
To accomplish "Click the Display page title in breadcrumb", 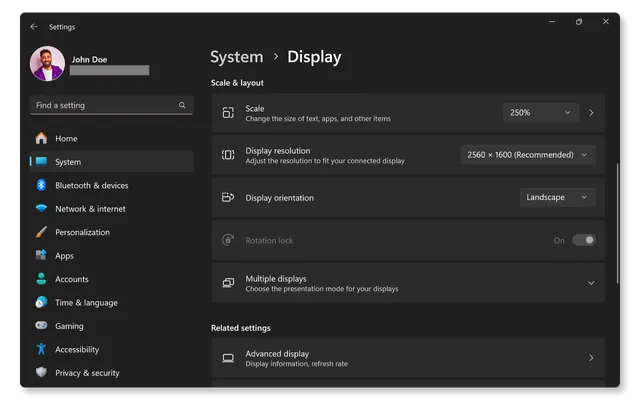I will coord(314,57).
